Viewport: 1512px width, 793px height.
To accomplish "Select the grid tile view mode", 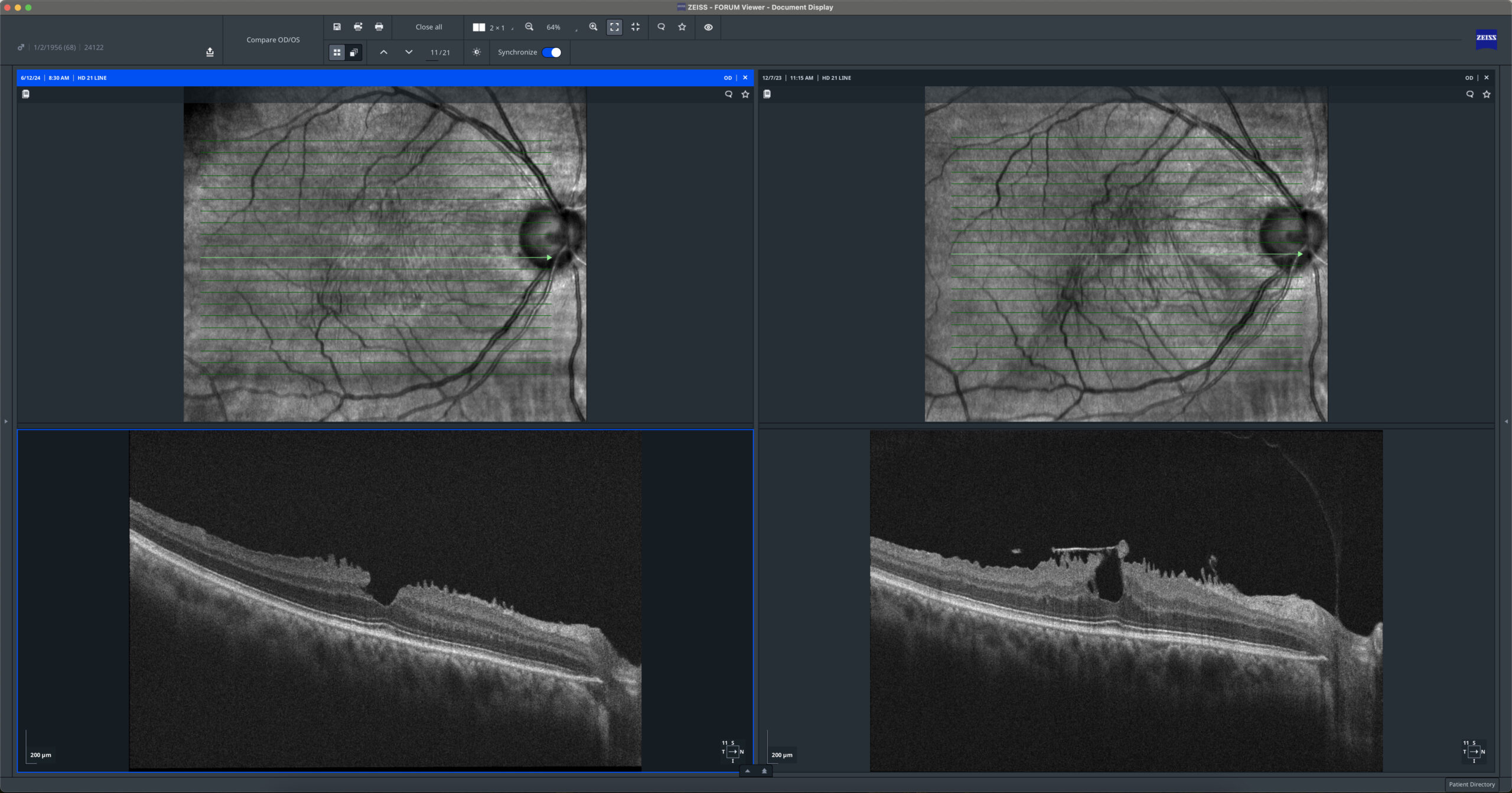I will click(337, 53).
